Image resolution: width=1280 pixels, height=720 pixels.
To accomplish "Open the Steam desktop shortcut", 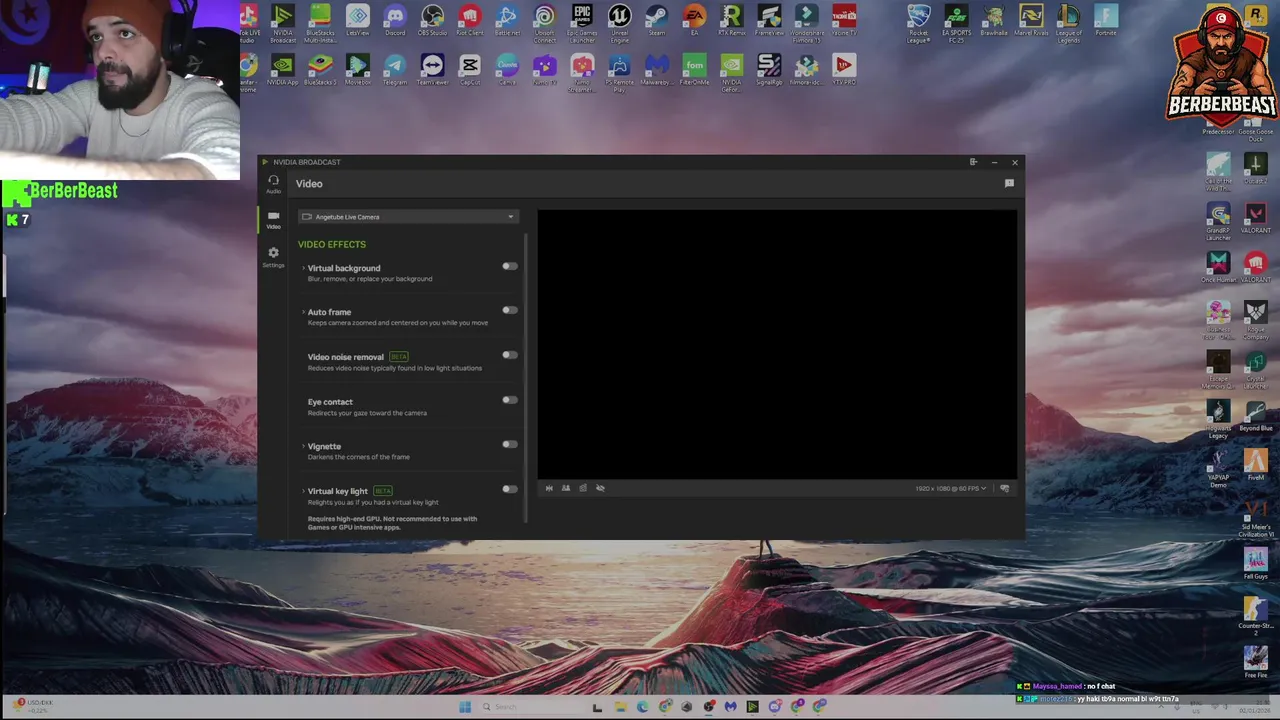I will point(656,20).
